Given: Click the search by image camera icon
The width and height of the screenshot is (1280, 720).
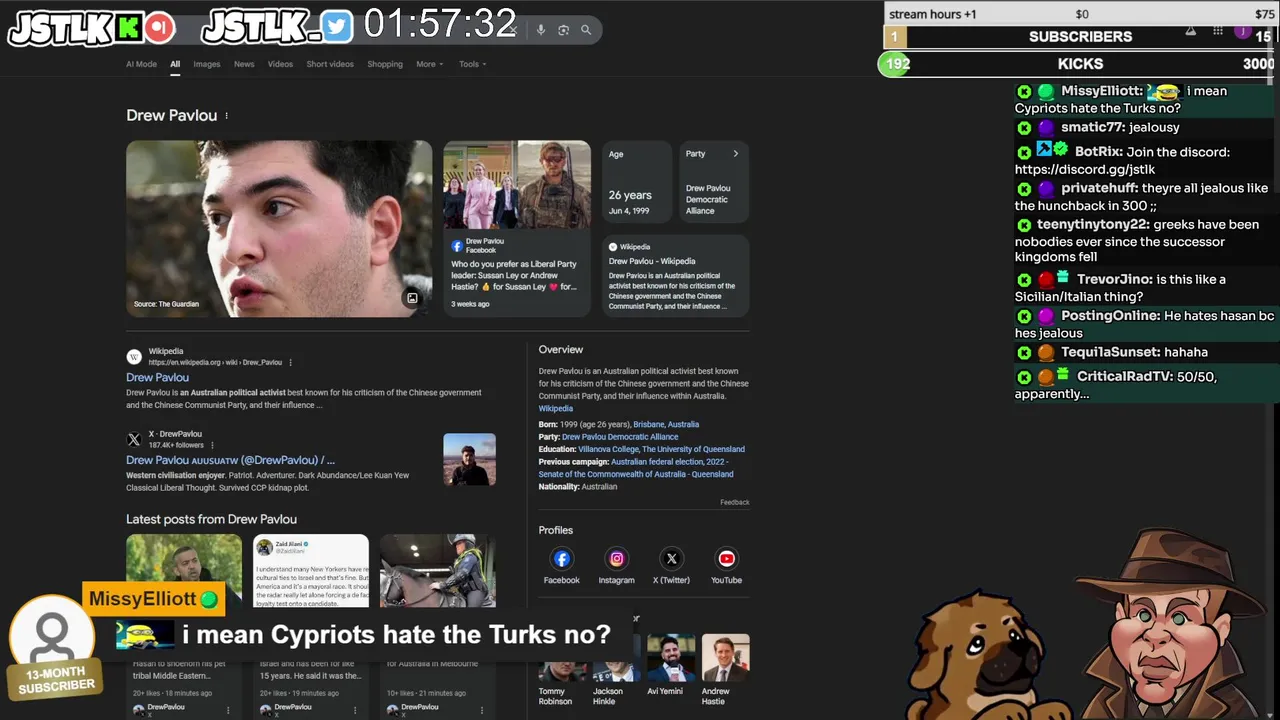Looking at the screenshot, I should (563, 30).
